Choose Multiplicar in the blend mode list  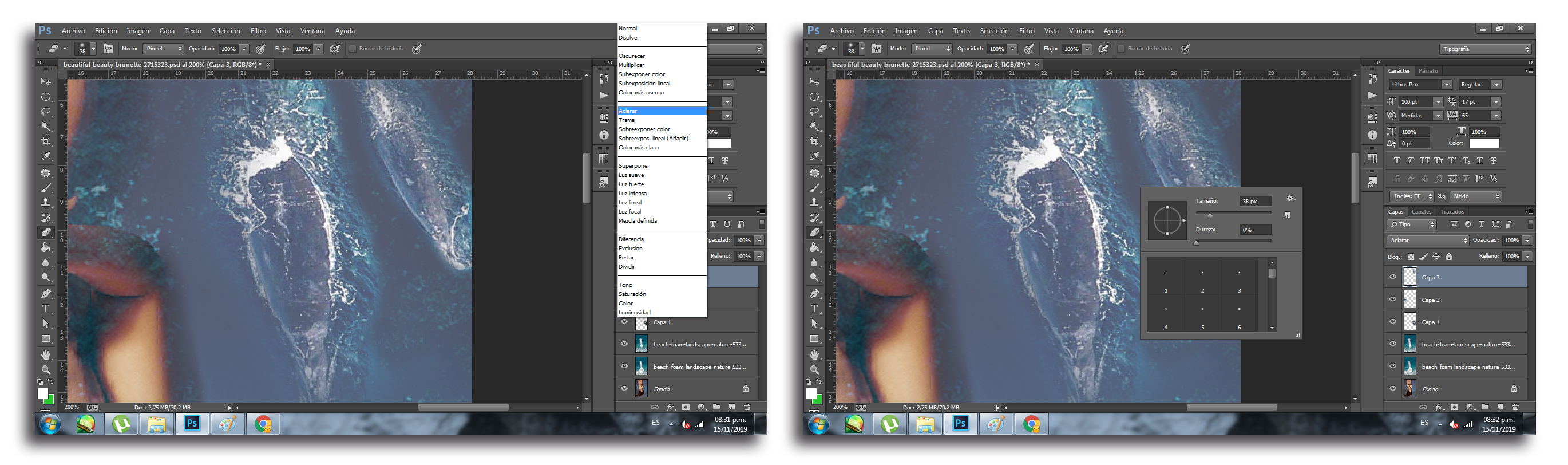tap(632, 65)
